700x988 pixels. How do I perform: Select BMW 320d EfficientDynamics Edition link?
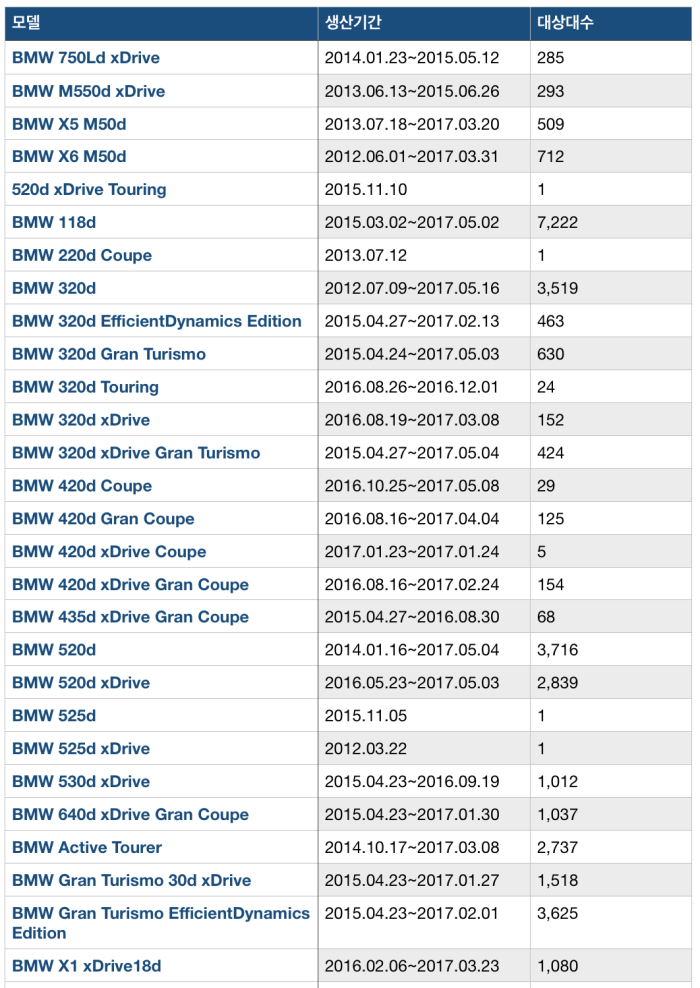[x=157, y=321]
